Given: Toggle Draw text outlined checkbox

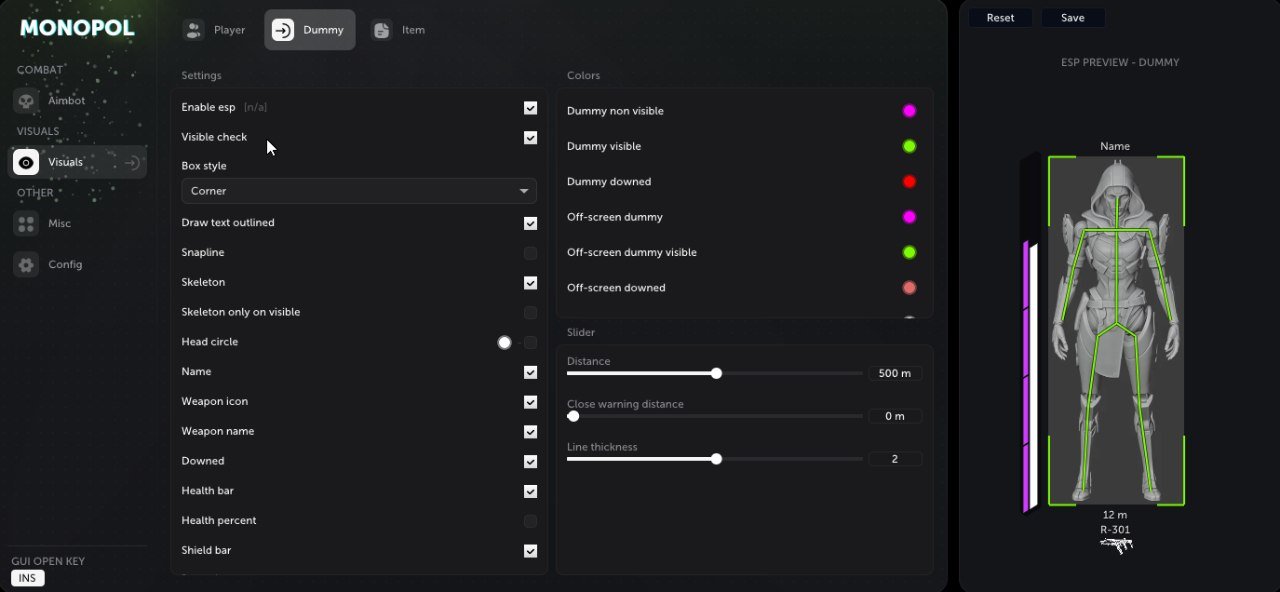Looking at the screenshot, I should [x=530, y=223].
